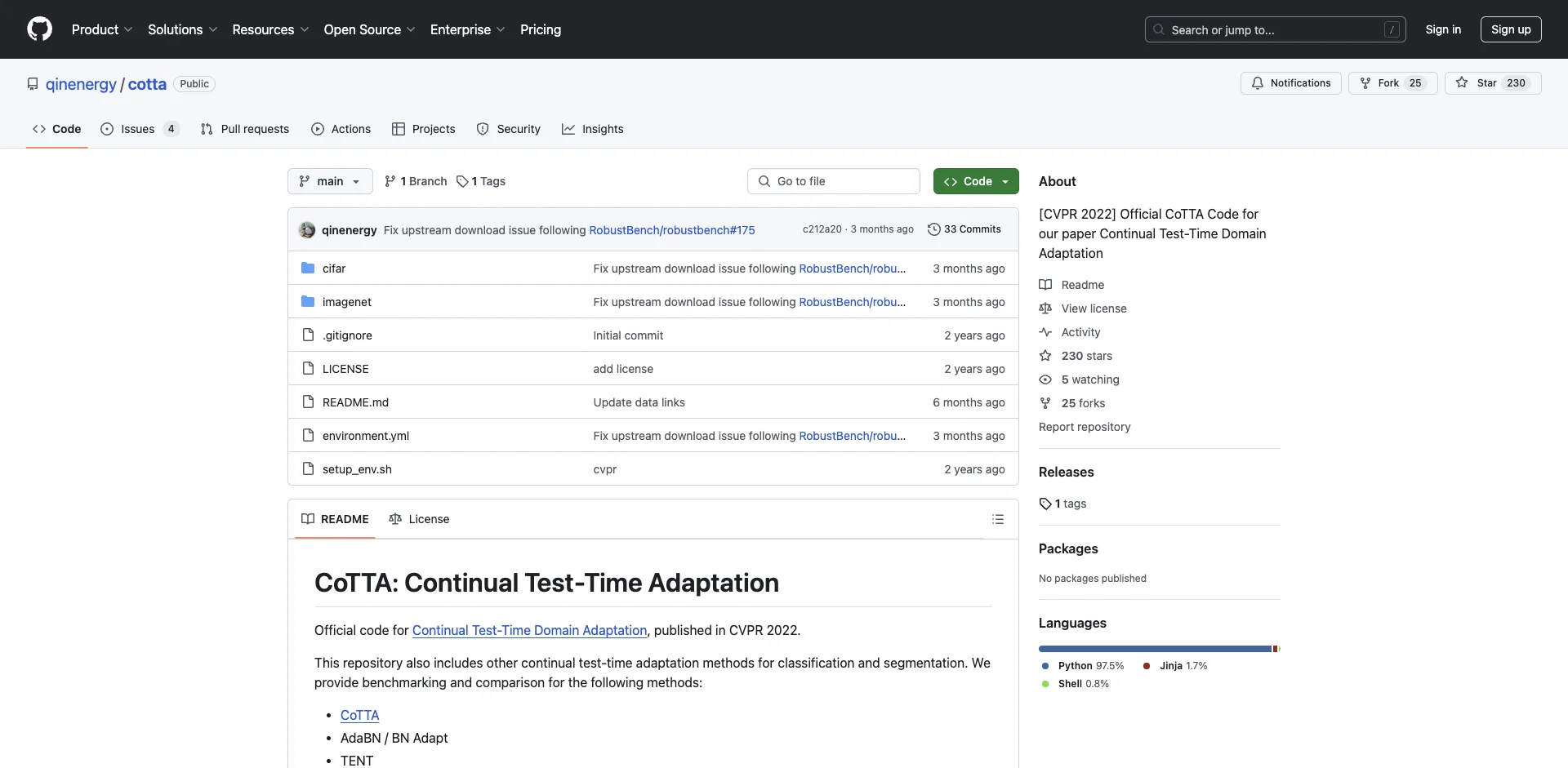Viewport: 1568px width, 768px height.
Task: Click the .gitignore file icon
Action: click(x=308, y=335)
